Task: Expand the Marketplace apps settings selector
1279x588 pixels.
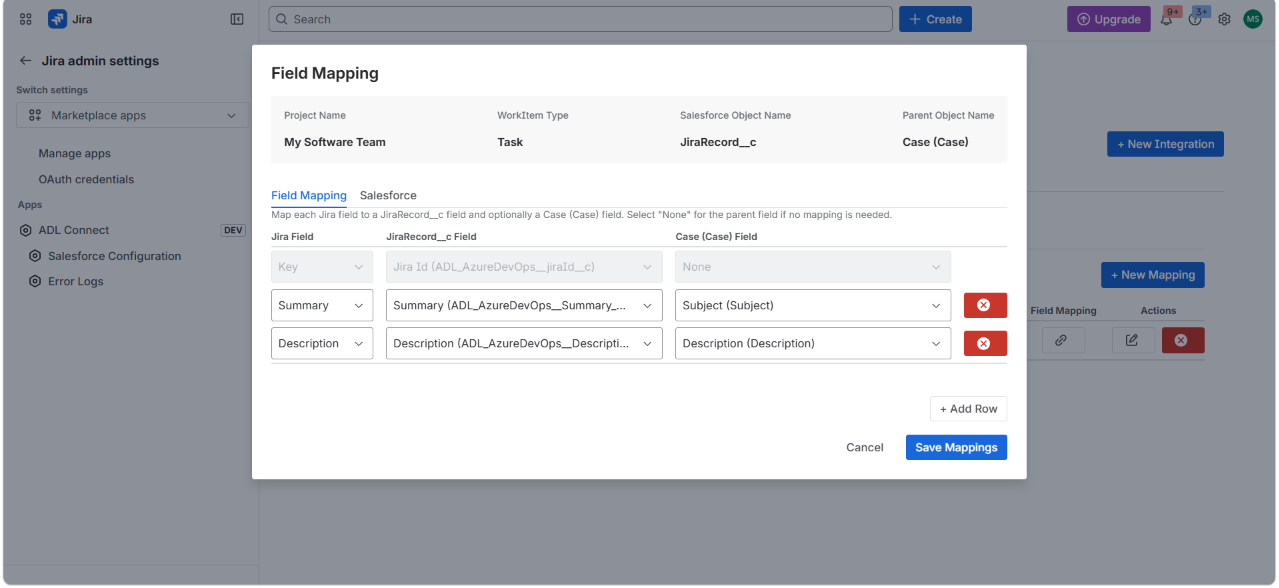Action: (x=133, y=116)
